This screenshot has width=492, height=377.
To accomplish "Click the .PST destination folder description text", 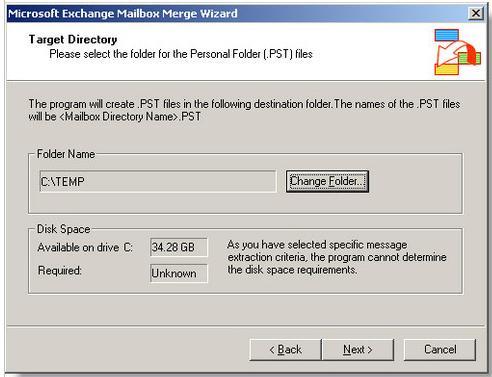I will coord(244,110).
